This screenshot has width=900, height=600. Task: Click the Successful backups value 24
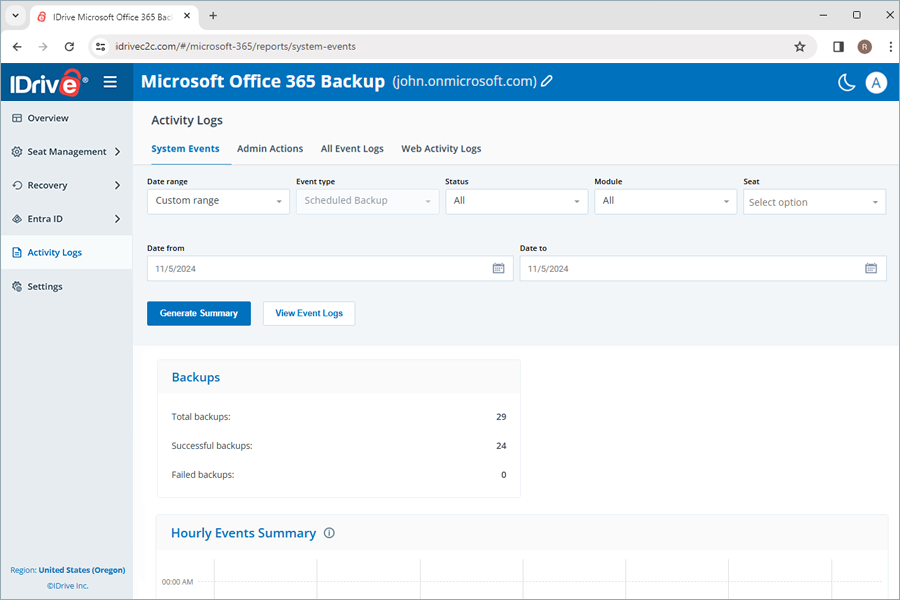501,446
